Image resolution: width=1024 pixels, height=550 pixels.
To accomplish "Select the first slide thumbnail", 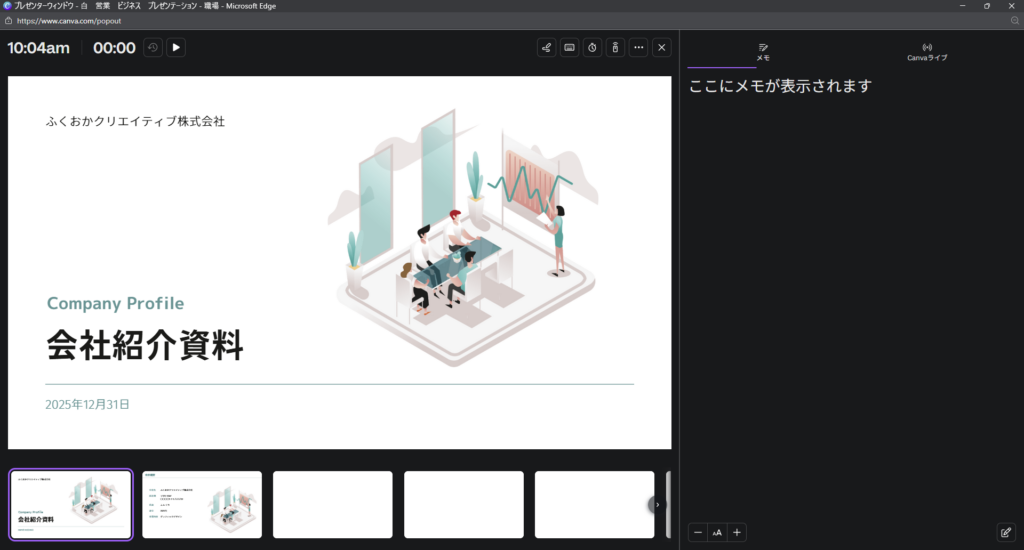I will click(71, 505).
